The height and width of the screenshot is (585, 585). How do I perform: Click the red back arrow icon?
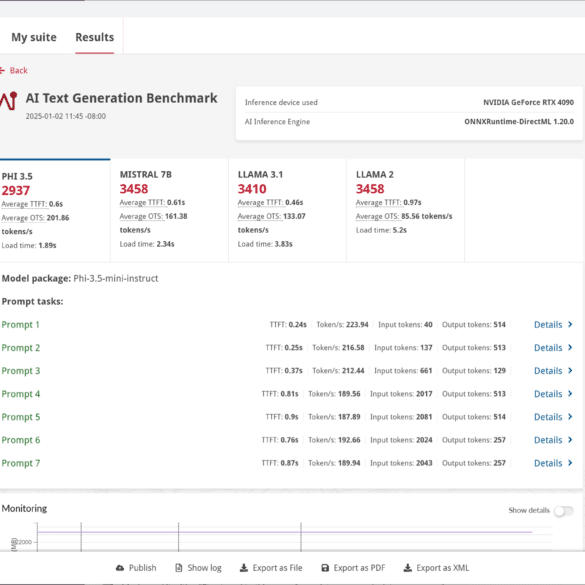coord(3,71)
